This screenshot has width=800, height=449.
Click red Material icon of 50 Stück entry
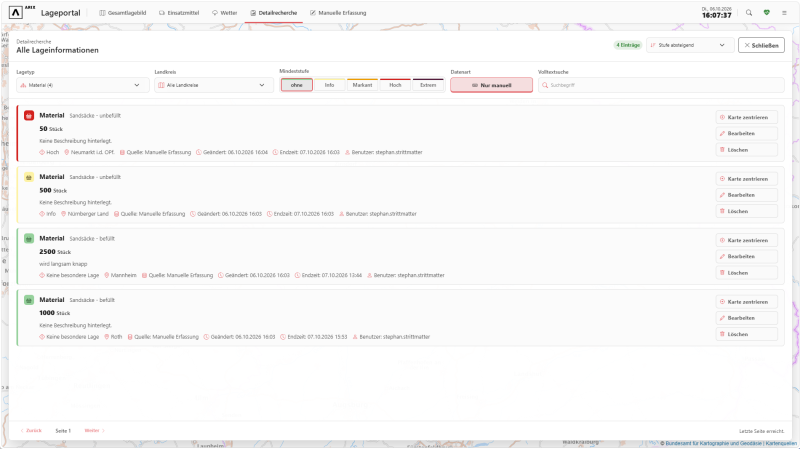[29, 116]
